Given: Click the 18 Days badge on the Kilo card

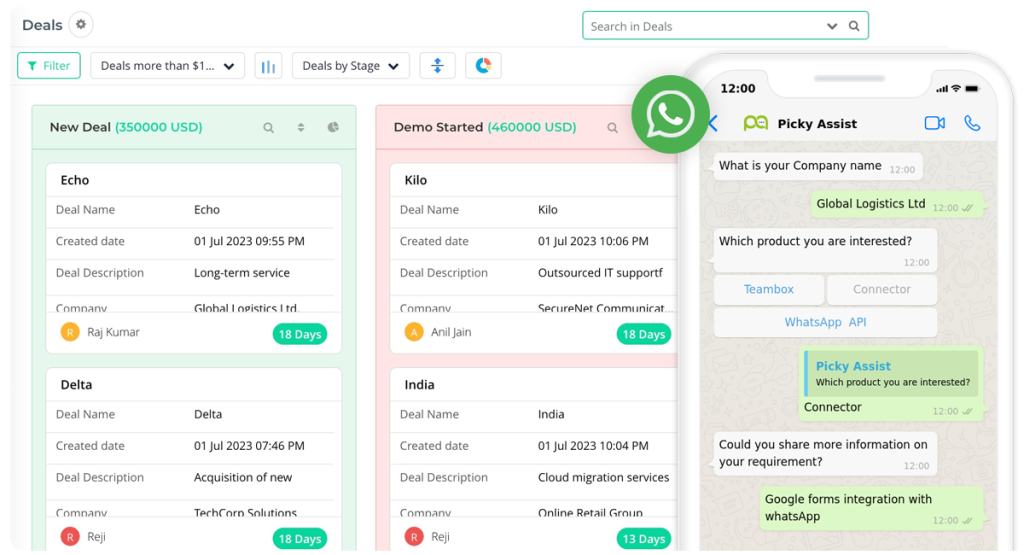Looking at the screenshot, I should tap(643, 334).
